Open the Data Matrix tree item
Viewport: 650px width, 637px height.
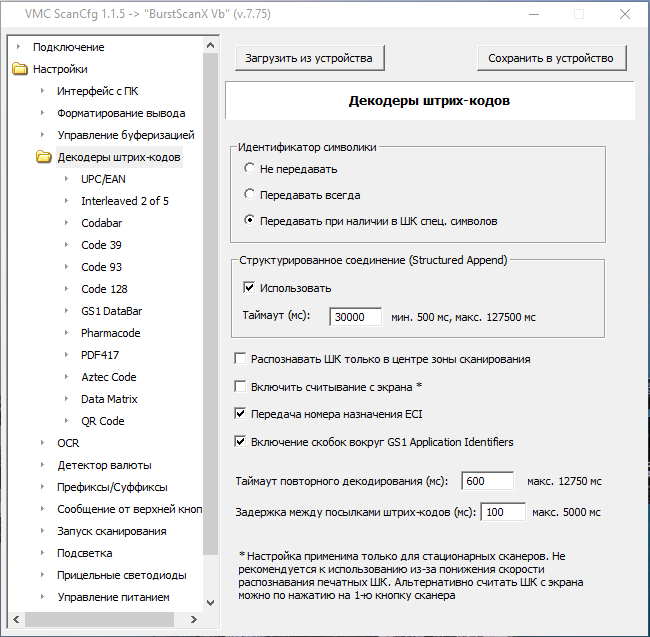tap(109, 399)
